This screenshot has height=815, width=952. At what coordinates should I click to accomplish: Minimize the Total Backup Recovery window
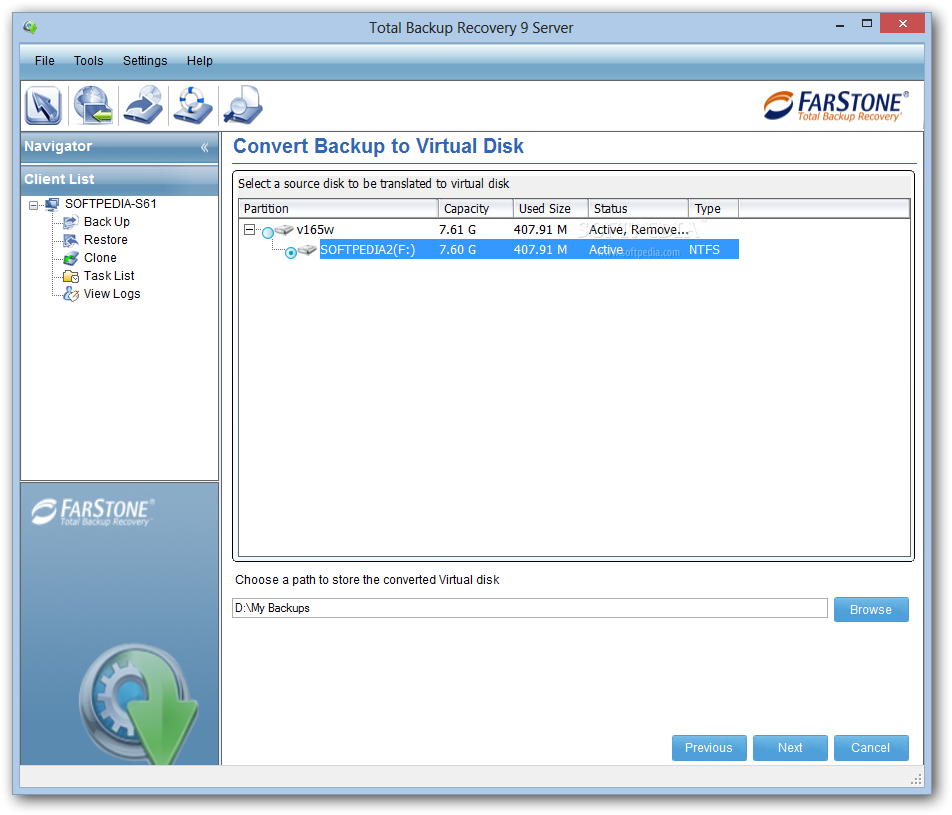pyautogui.click(x=840, y=26)
